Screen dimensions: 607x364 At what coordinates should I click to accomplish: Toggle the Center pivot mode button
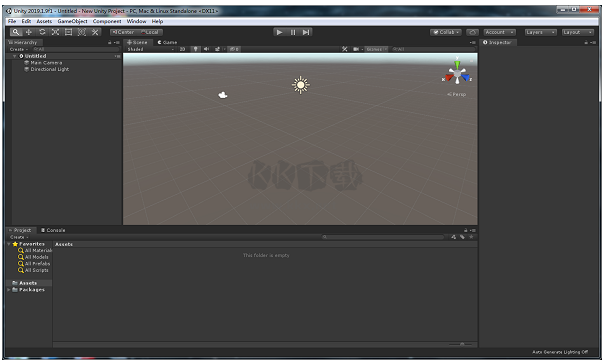[x=123, y=32]
